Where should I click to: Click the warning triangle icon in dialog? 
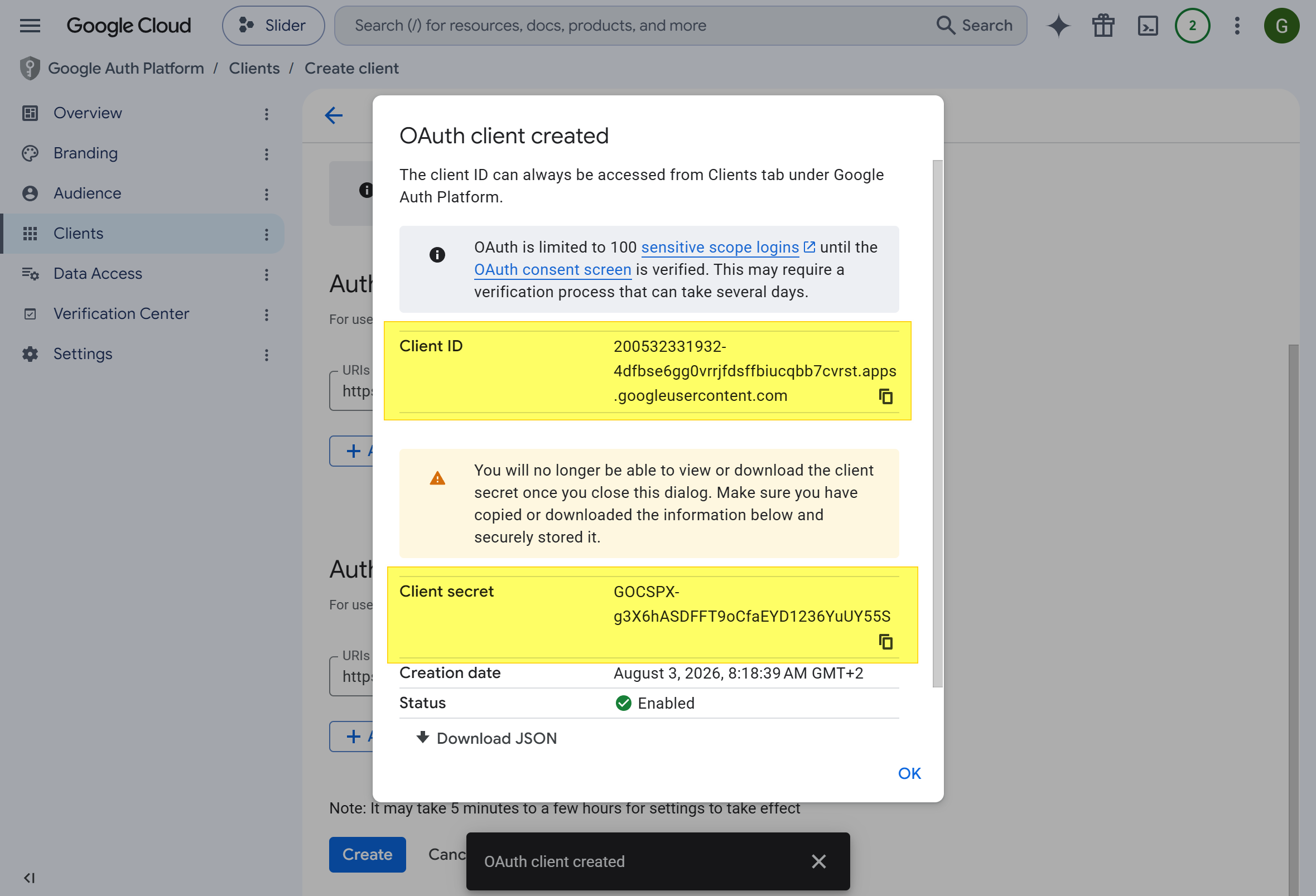tap(437, 479)
